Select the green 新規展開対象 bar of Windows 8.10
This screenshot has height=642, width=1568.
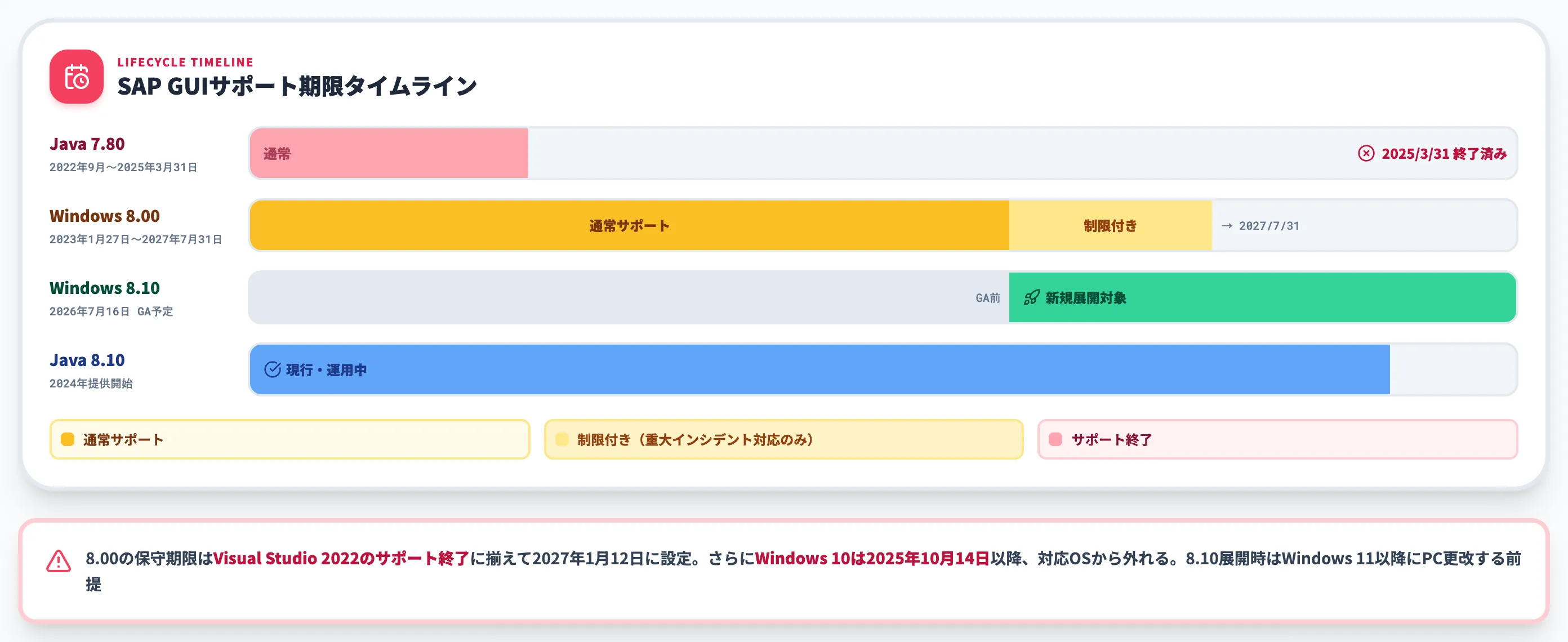1262,297
